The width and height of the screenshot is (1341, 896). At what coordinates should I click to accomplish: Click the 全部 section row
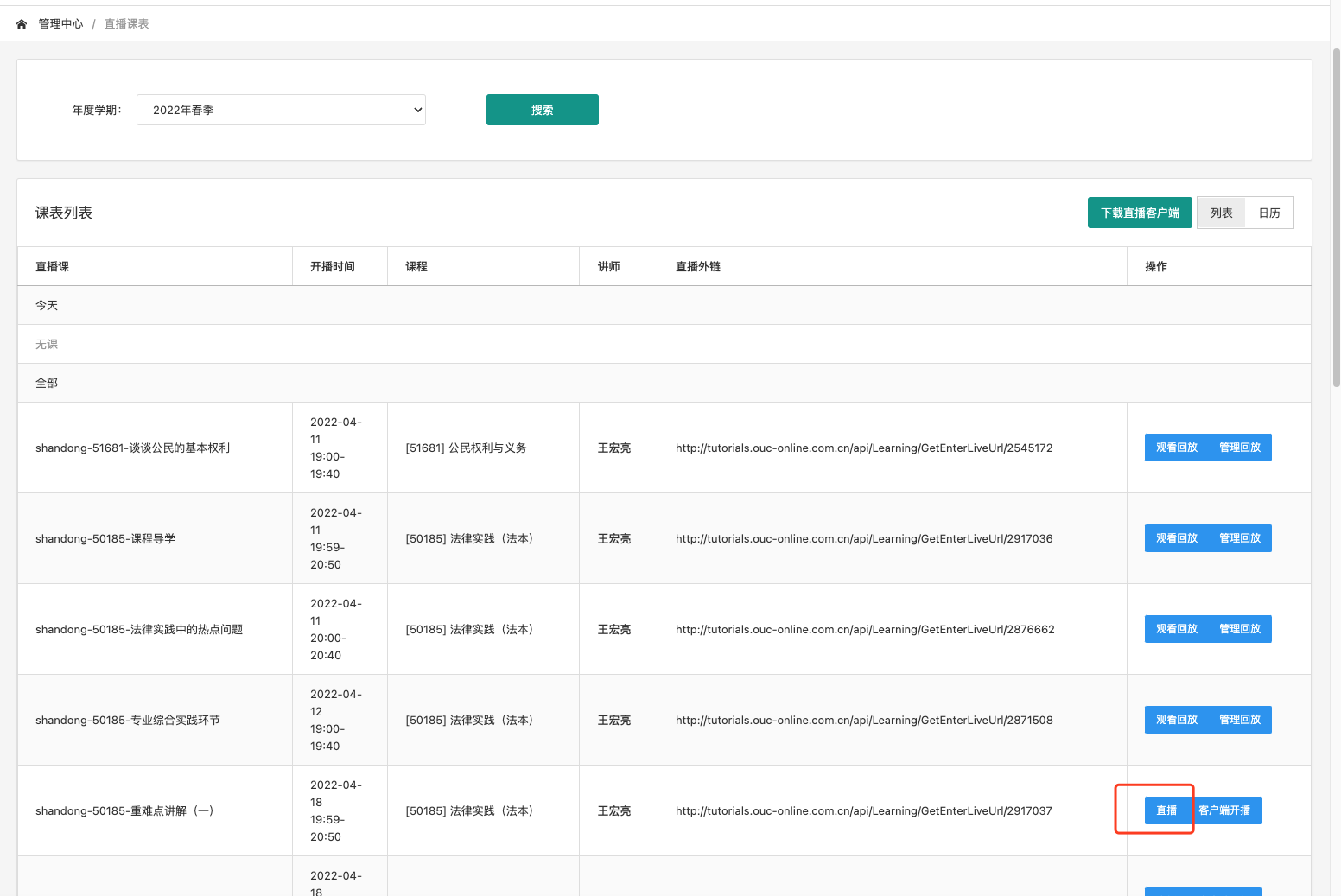click(x=664, y=383)
